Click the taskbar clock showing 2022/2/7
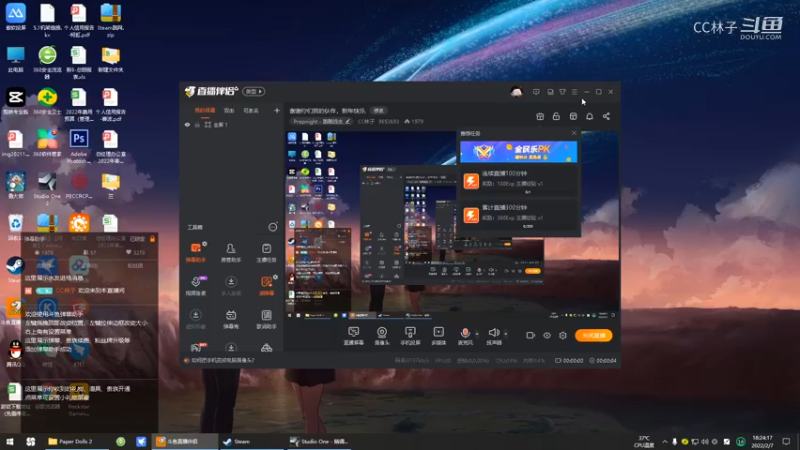The height and width of the screenshot is (450, 800). pos(762,441)
